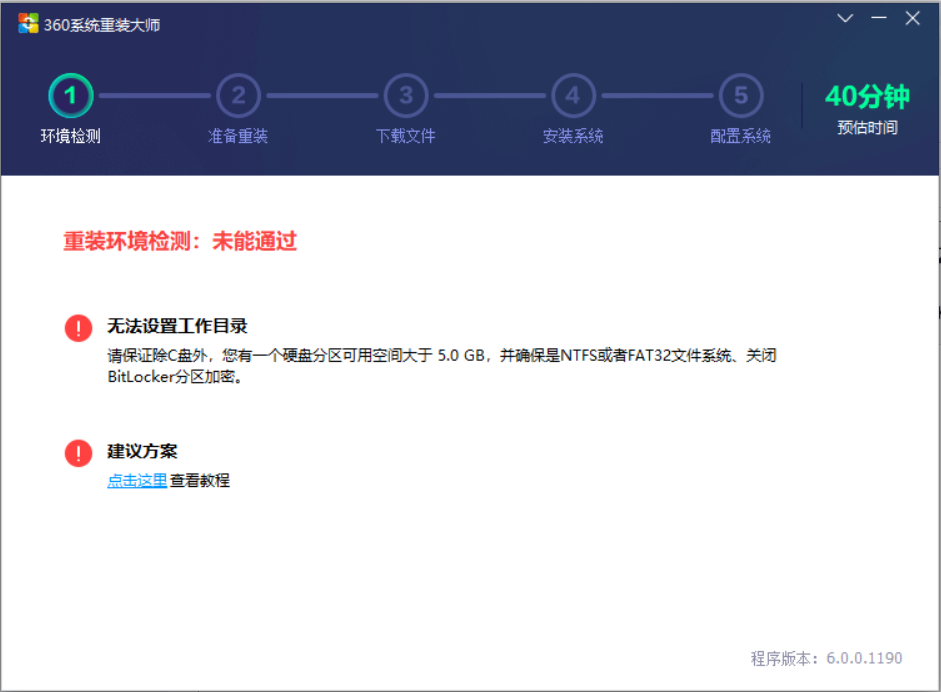The height and width of the screenshot is (692, 941).
Task: Select the 准备重装 step label
Action: 238,136
